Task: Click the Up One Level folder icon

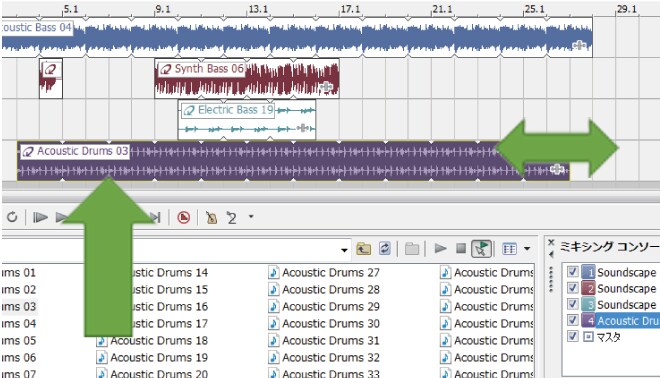Action: (363, 249)
